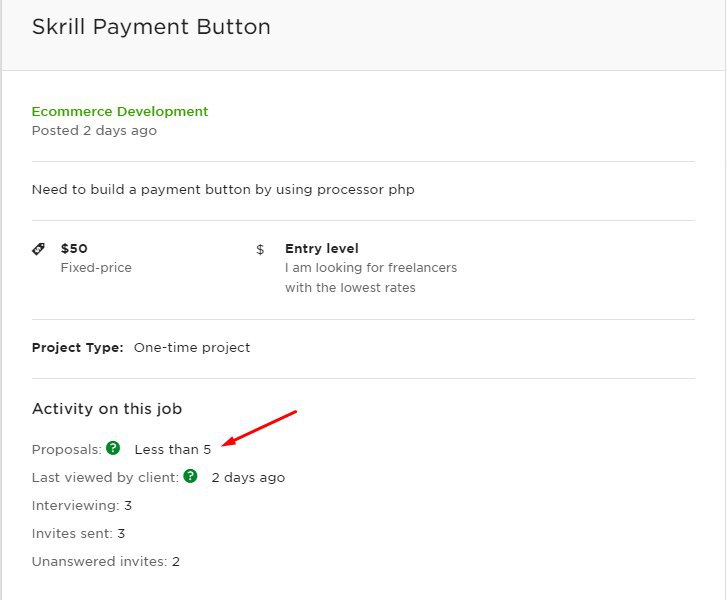Click the Less than 5 proposals value
The height and width of the screenshot is (600, 727).
(x=172, y=449)
